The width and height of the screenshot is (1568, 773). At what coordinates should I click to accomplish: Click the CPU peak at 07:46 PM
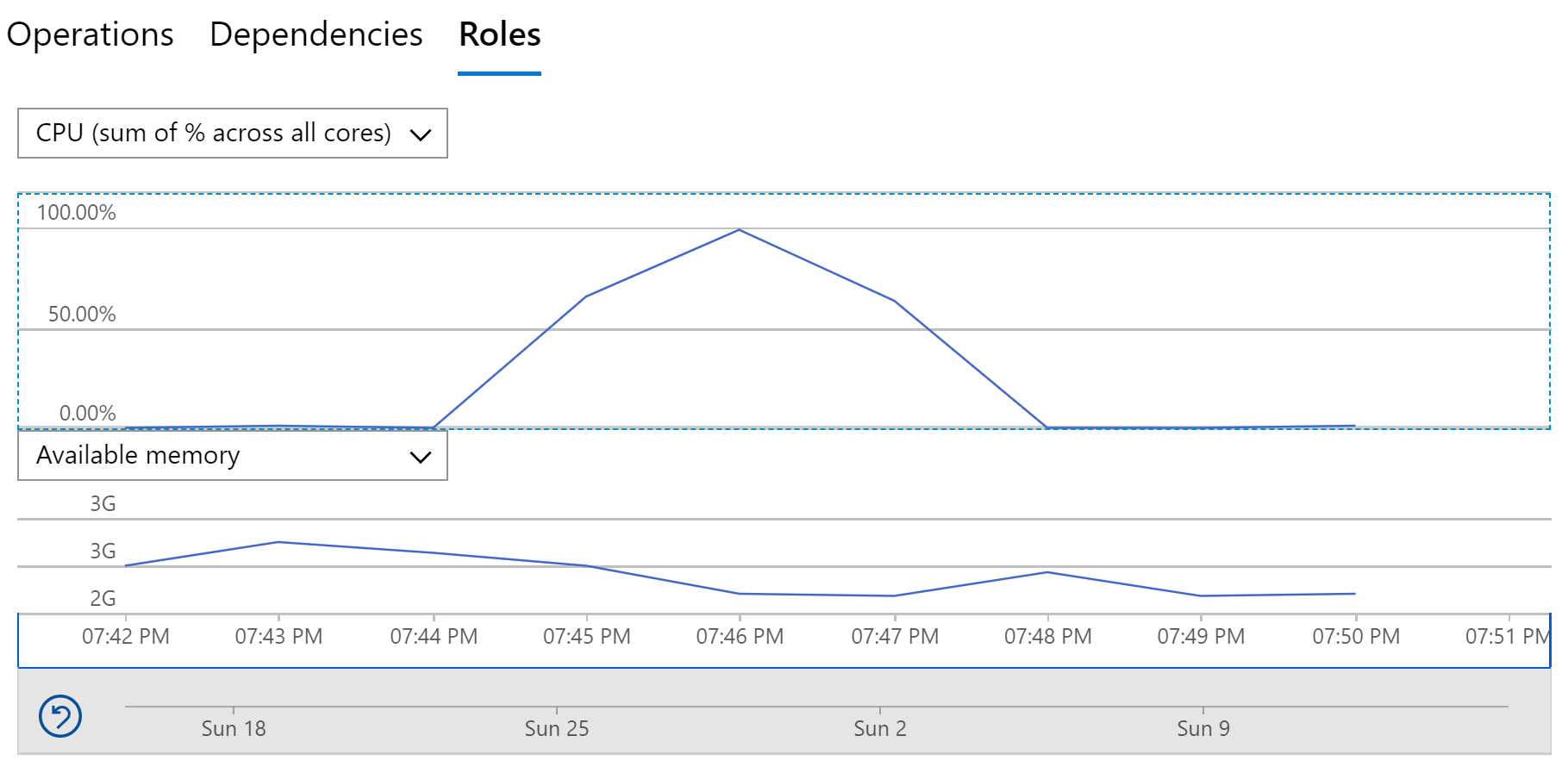point(740,230)
